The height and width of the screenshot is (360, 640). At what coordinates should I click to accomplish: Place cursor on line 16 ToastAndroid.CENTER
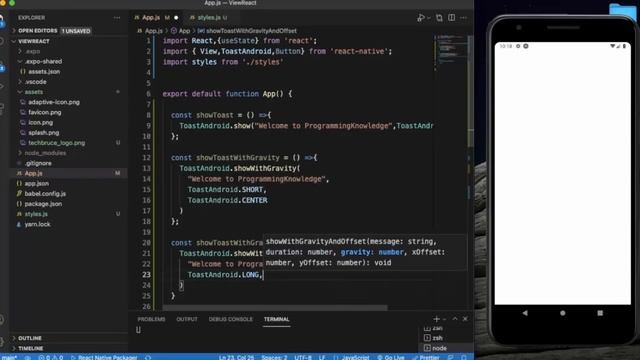227,200
